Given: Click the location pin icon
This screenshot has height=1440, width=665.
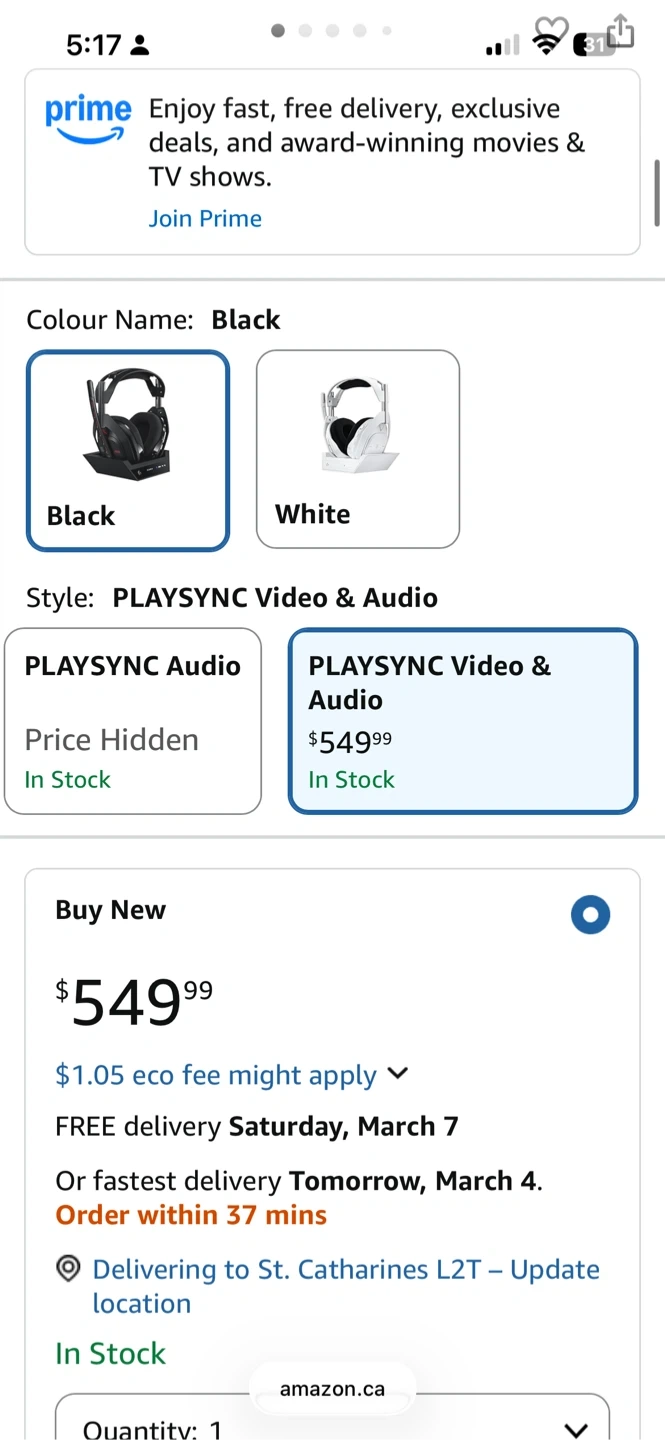Looking at the screenshot, I should (x=68, y=1269).
